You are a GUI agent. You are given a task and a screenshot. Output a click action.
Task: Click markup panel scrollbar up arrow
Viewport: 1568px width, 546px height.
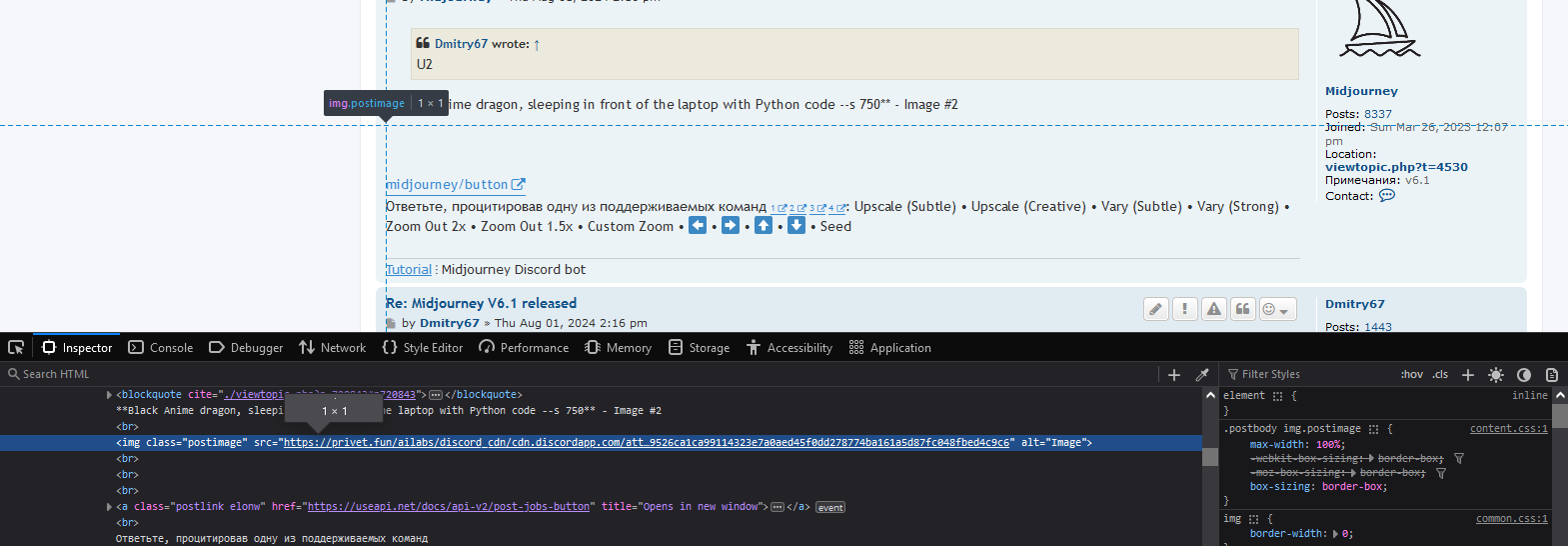click(1209, 396)
